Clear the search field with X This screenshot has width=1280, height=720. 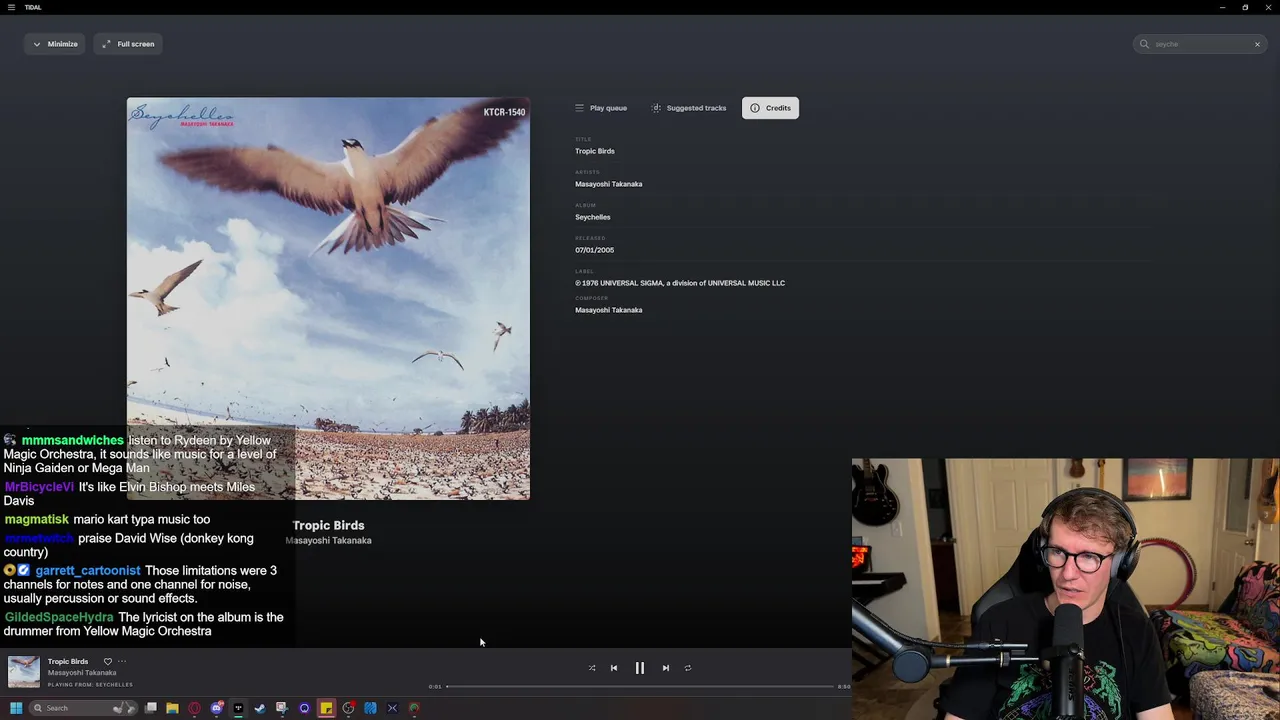point(1257,44)
